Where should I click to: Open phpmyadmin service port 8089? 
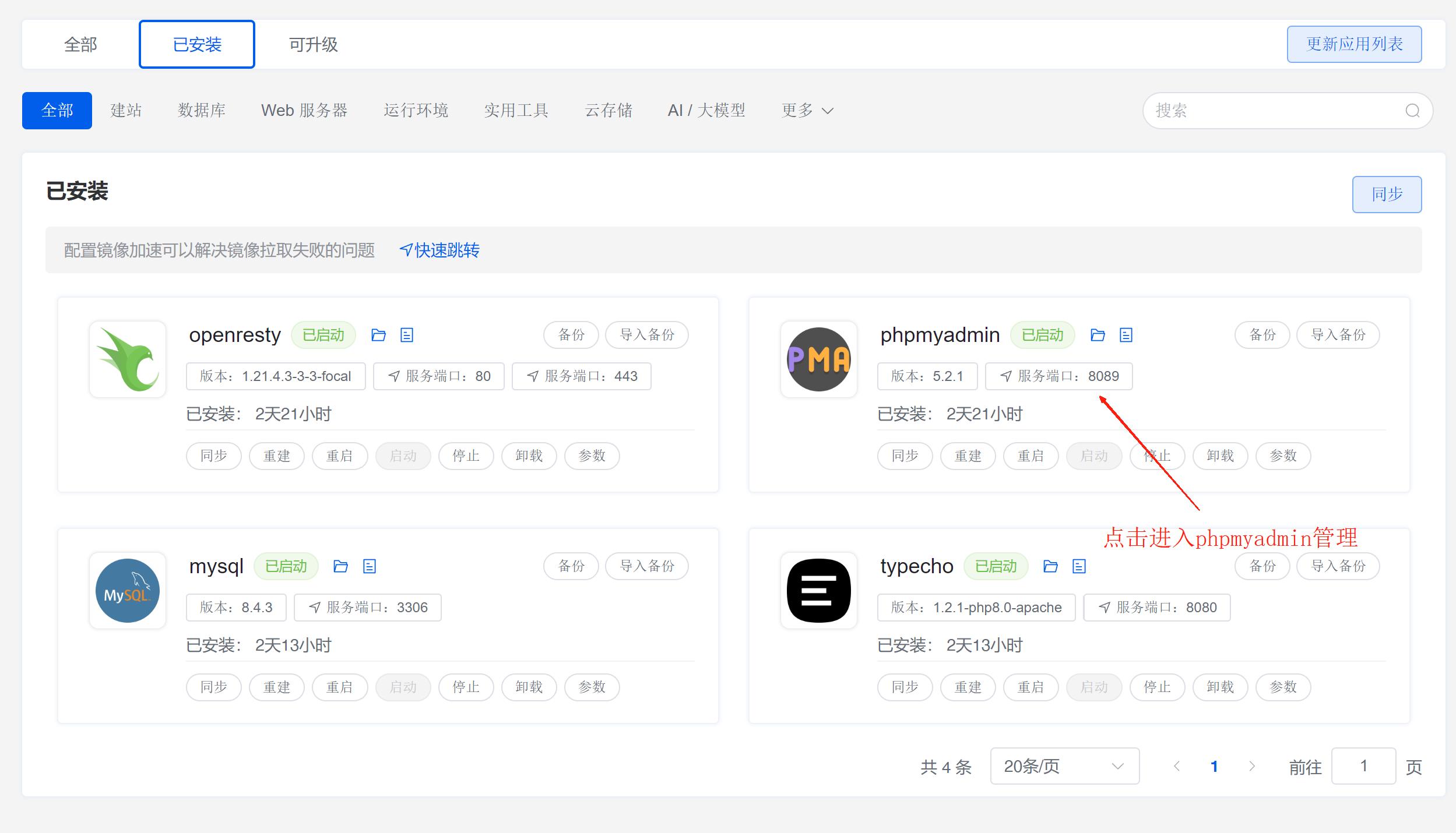[x=1058, y=376]
